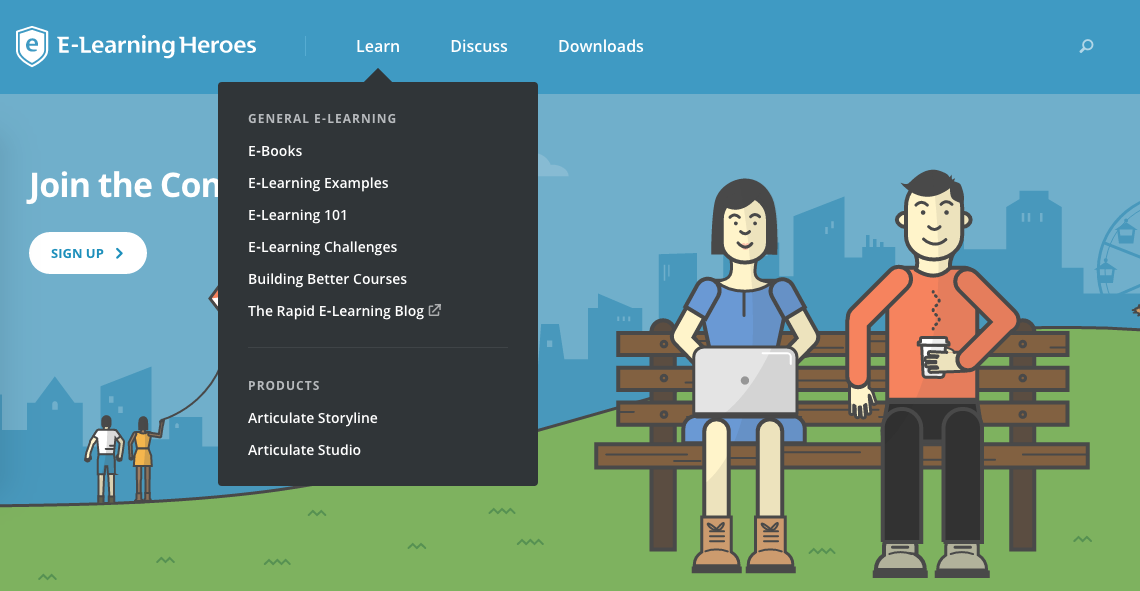This screenshot has height=591, width=1140.
Task: Click the E-Learning Heroes shield logo
Action: [33, 46]
